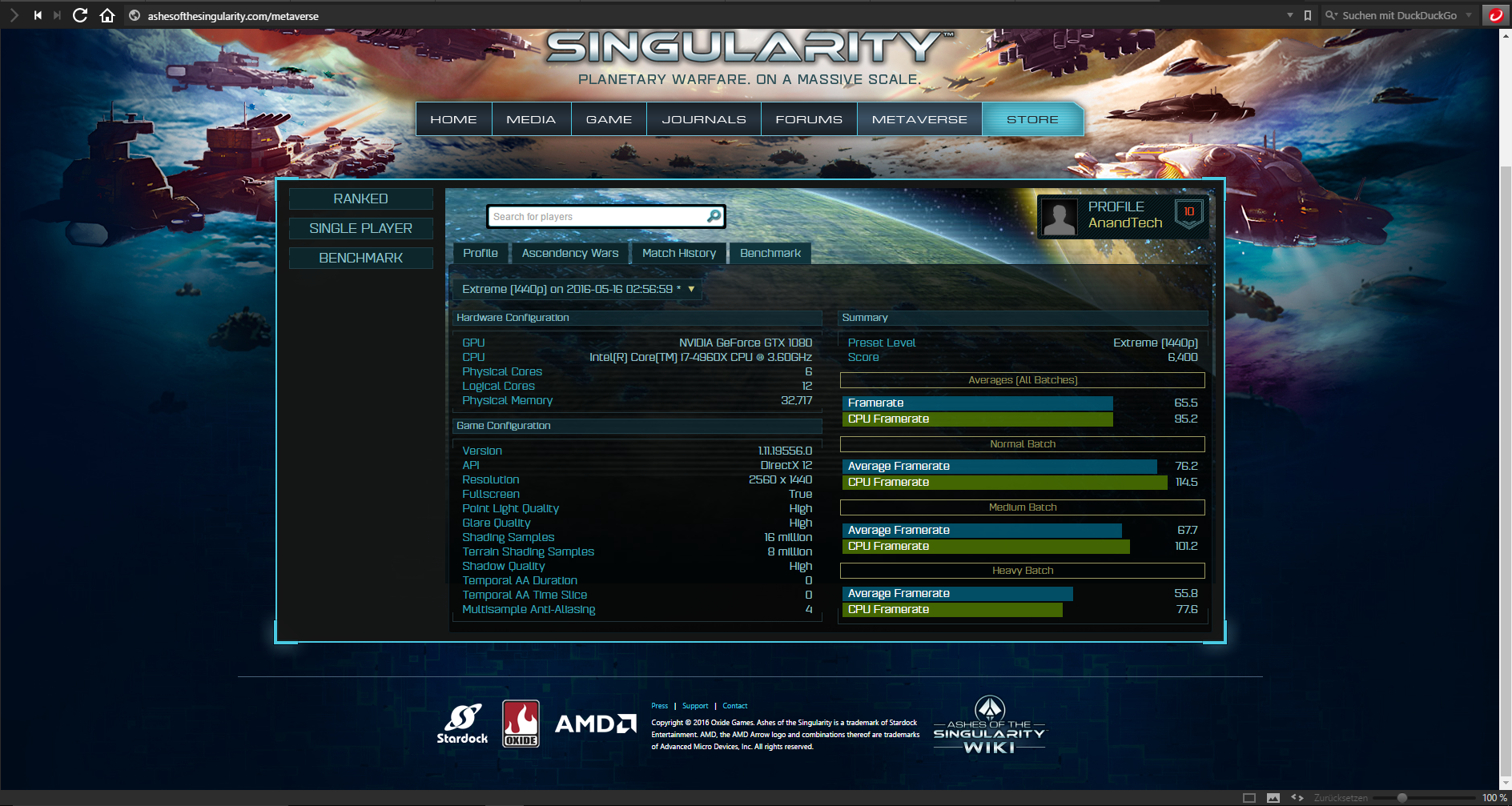Click the AMD logo in footer
Screen dimensions: 1512x806
[596, 724]
